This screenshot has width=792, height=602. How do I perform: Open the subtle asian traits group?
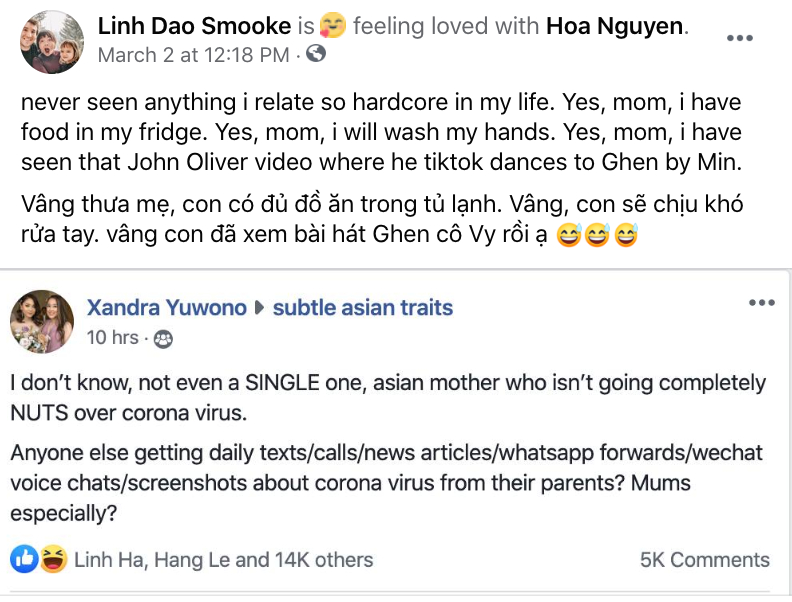pyautogui.click(x=363, y=308)
